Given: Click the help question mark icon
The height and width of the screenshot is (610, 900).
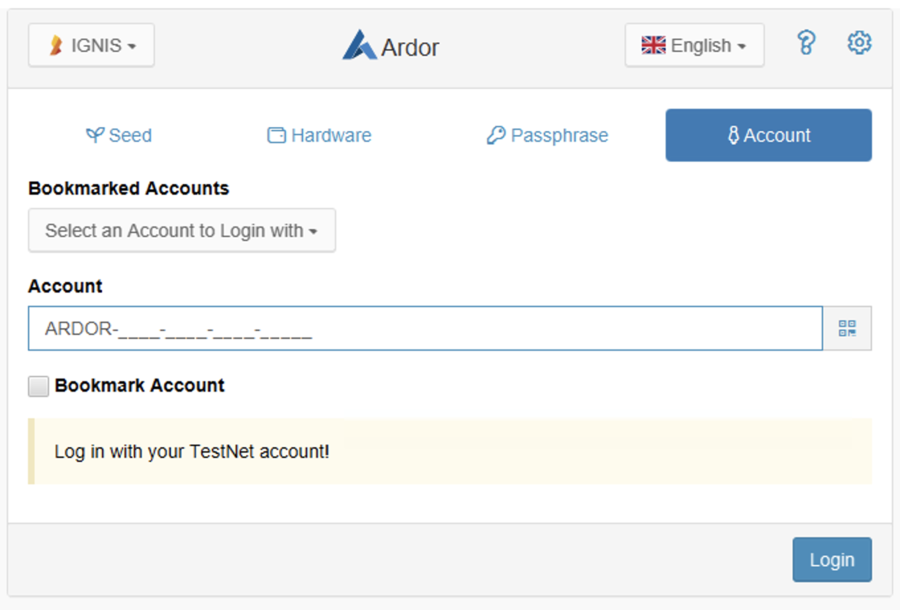Looking at the screenshot, I should point(806,43).
